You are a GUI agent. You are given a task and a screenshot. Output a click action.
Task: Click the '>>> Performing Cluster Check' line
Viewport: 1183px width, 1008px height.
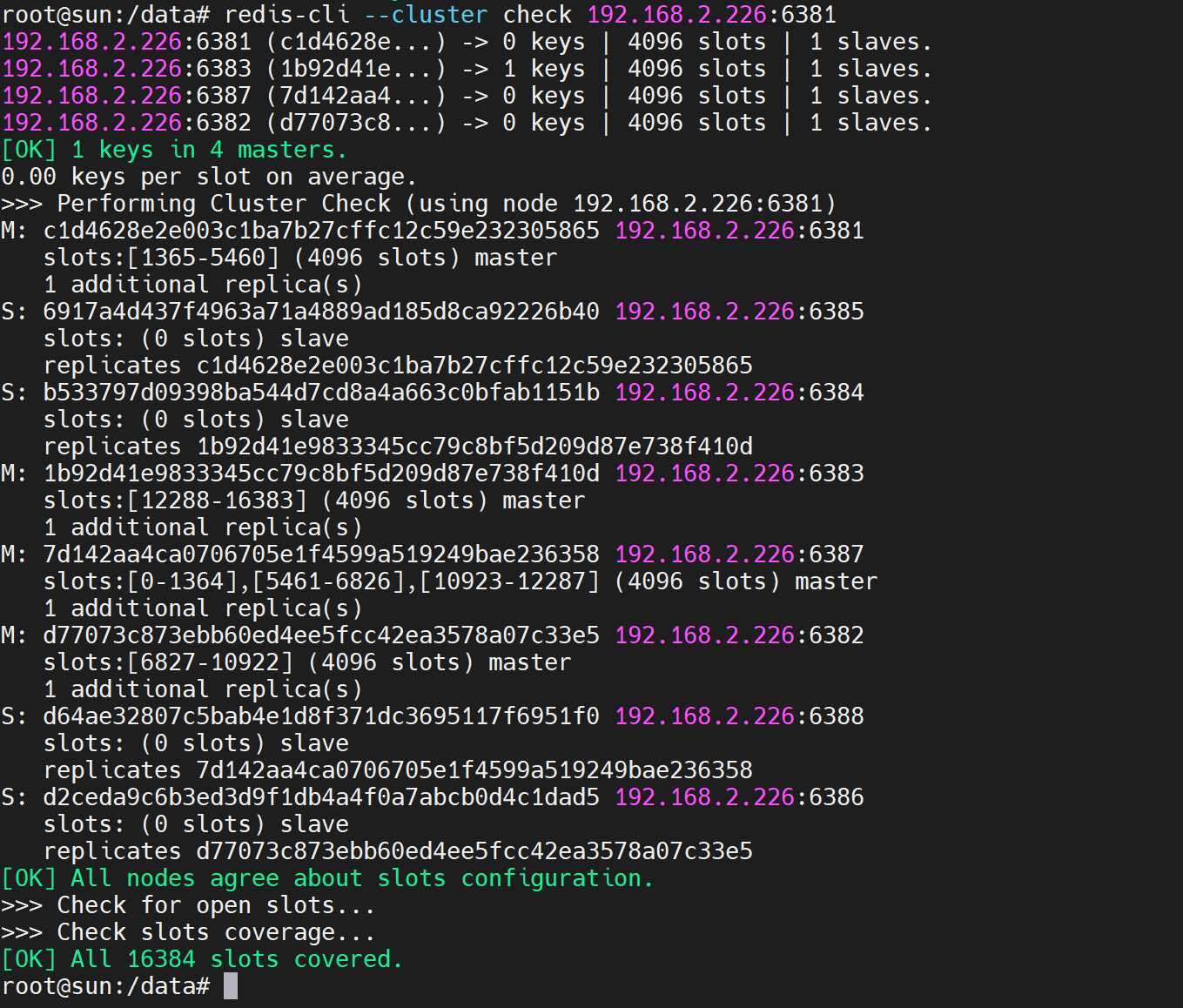[x=419, y=204]
